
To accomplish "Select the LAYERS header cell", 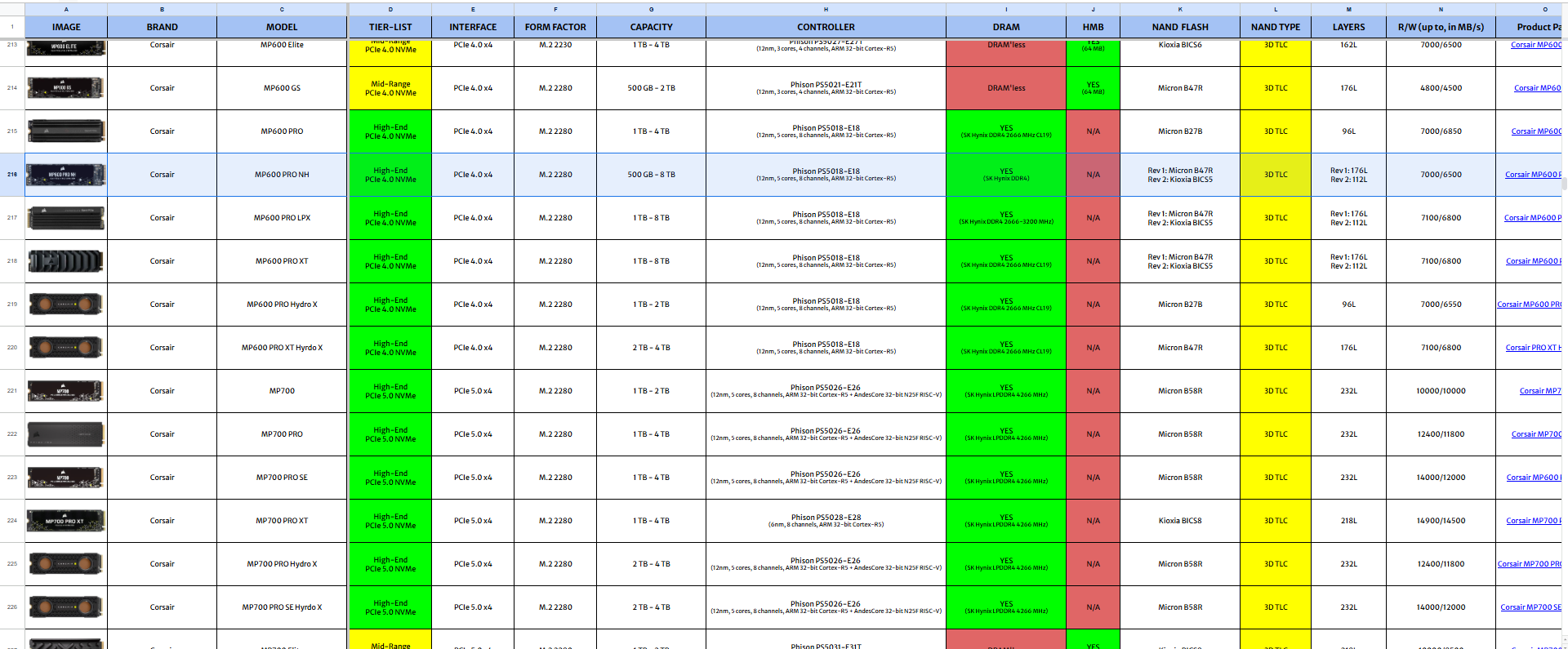I will tap(1348, 27).
